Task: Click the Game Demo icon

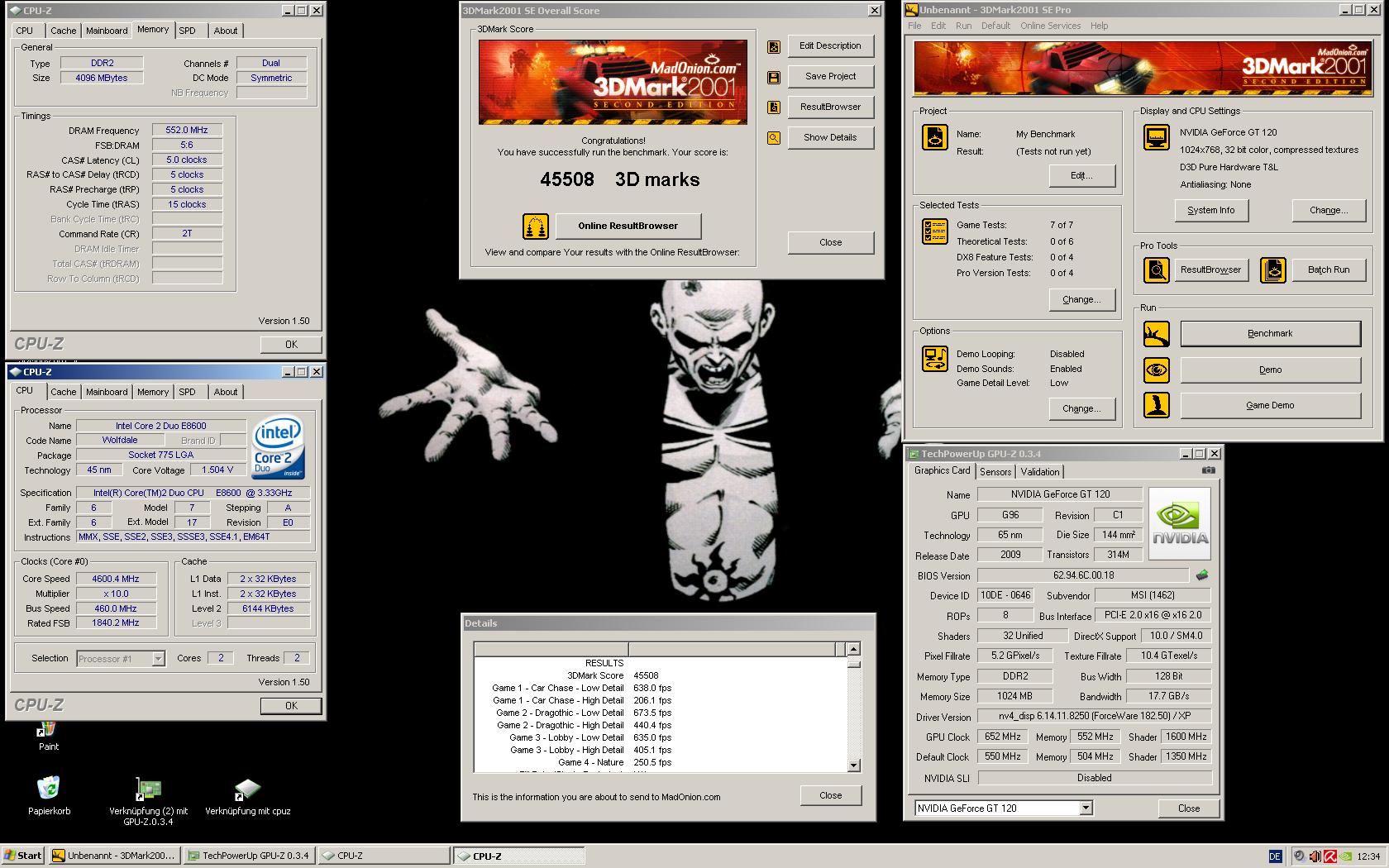Action: pyautogui.click(x=1157, y=405)
